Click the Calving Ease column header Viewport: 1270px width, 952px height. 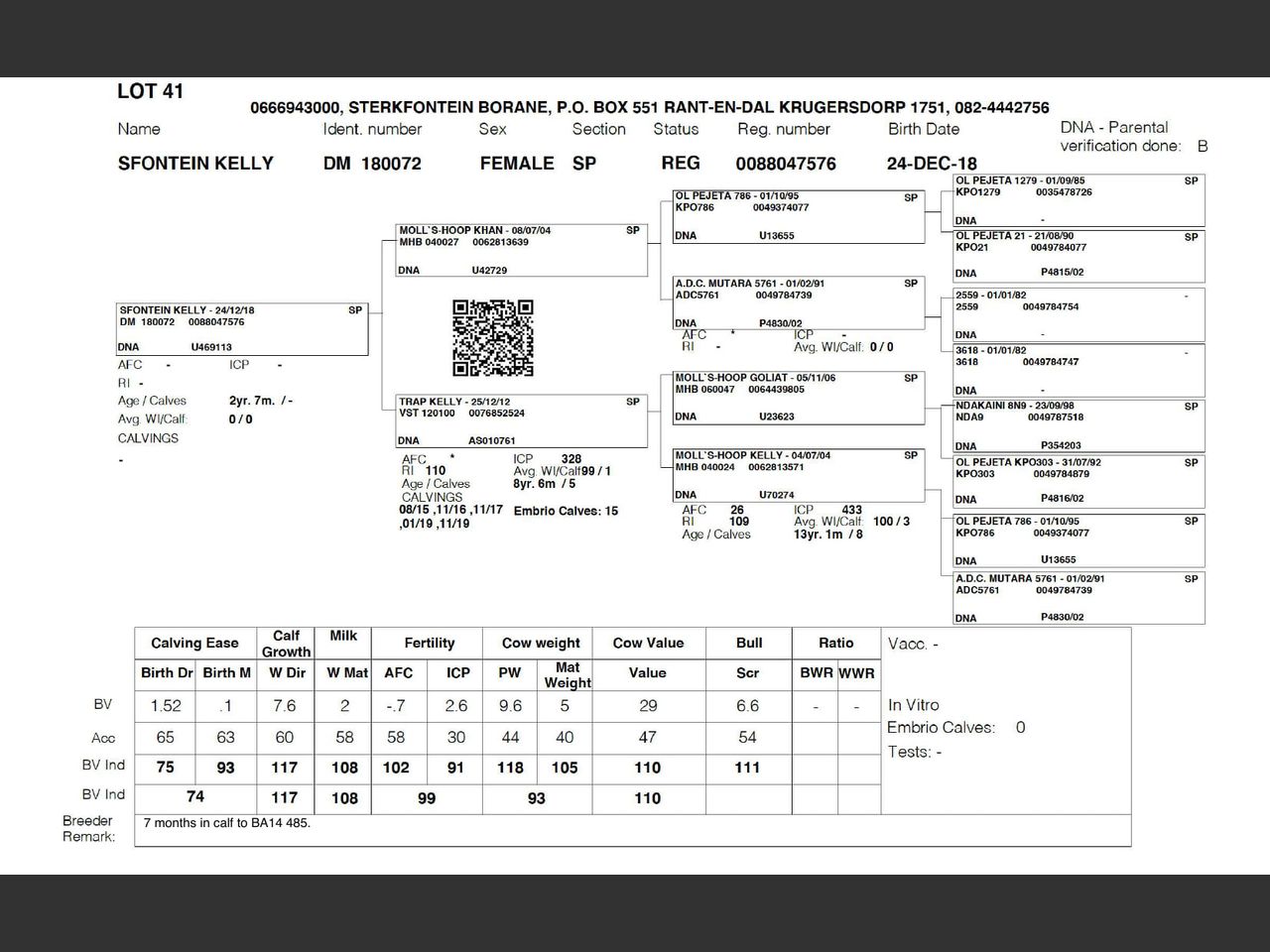click(x=194, y=643)
